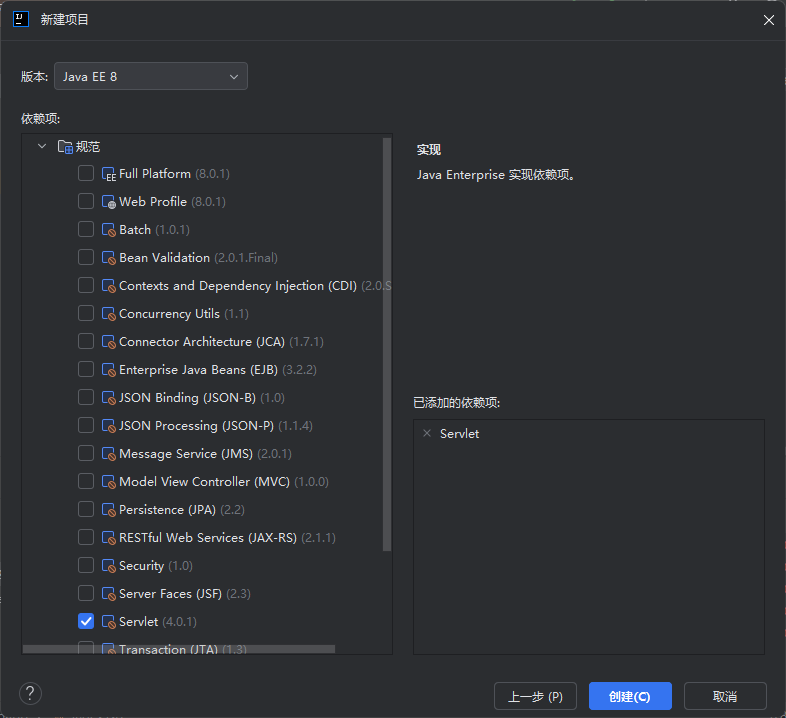Collapse the 规范 tree node

(x=42, y=146)
